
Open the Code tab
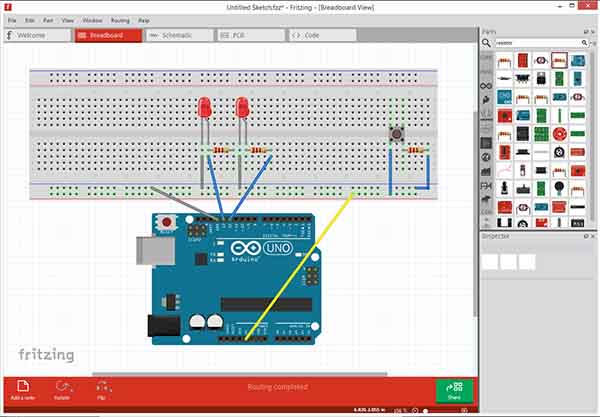(323, 35)
